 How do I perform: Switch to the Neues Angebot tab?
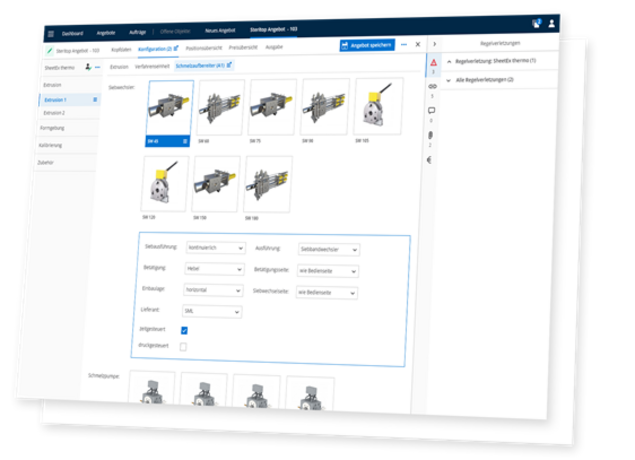220,30
